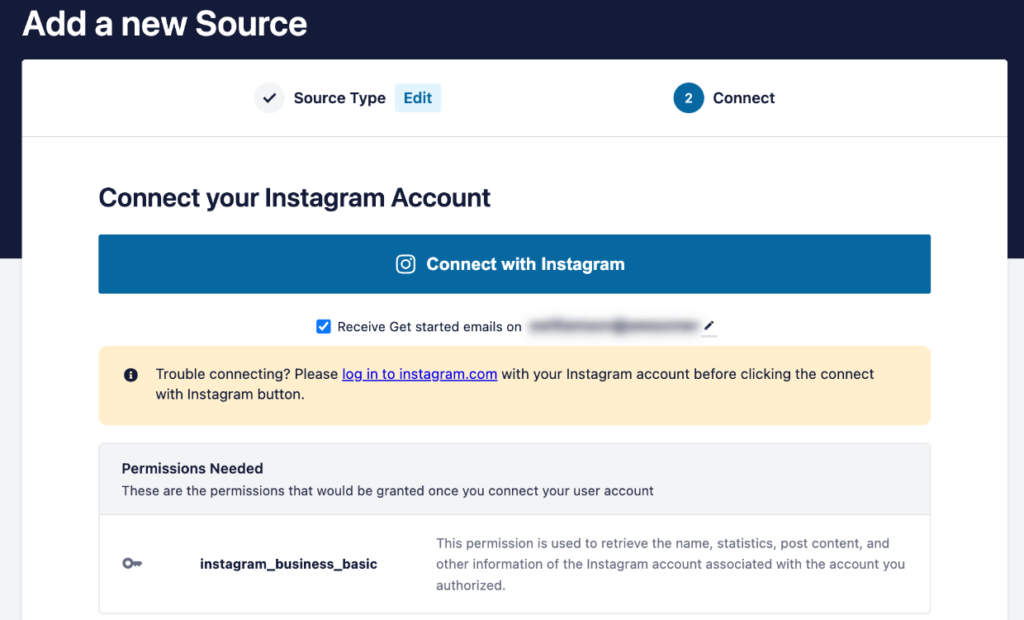The height and width of the screenshot is (620, 1024).
Task: Click the 'Receive Get started emails on' label
Action: click(429, 327)
